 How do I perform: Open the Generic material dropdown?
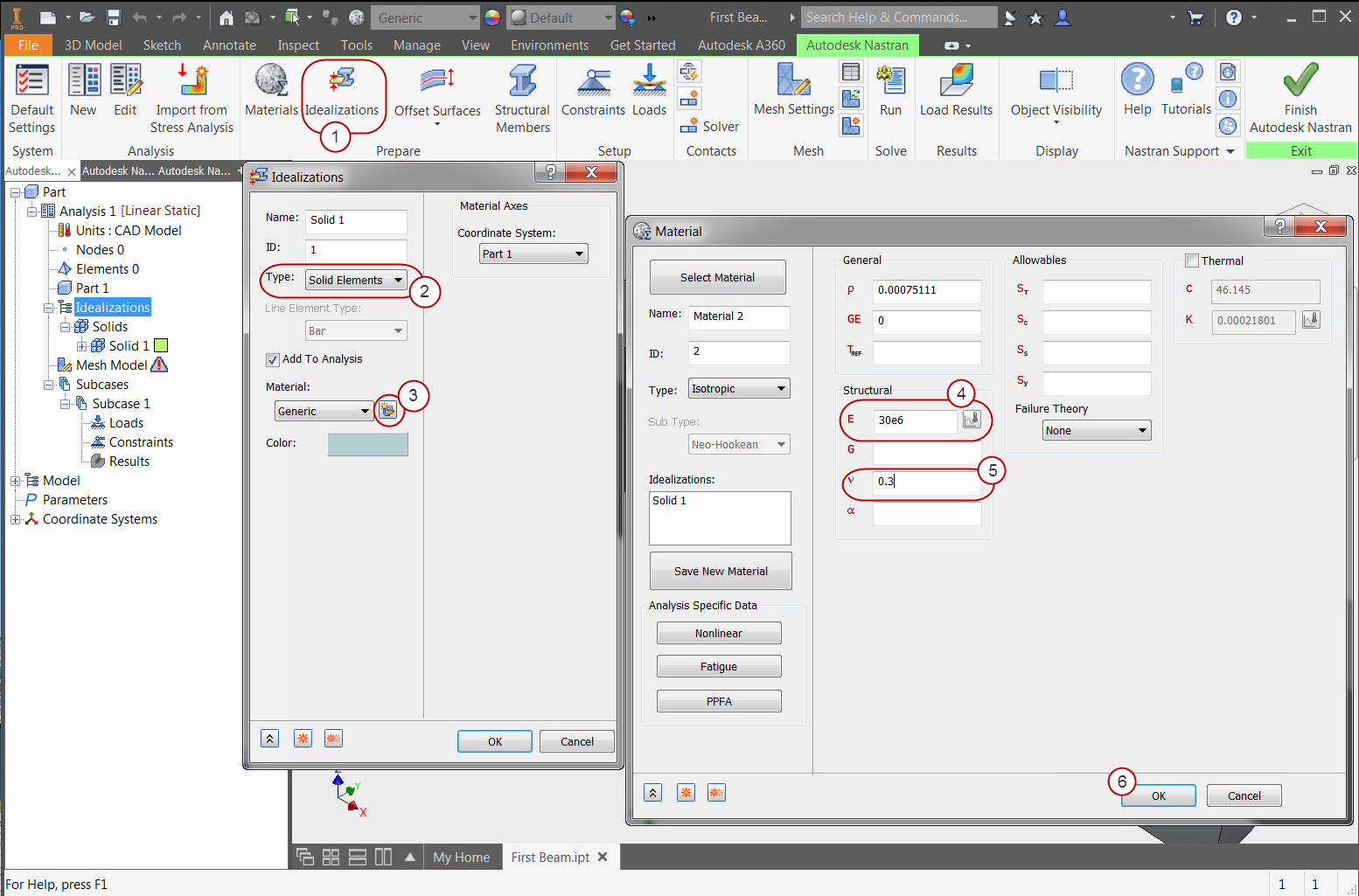324,411
